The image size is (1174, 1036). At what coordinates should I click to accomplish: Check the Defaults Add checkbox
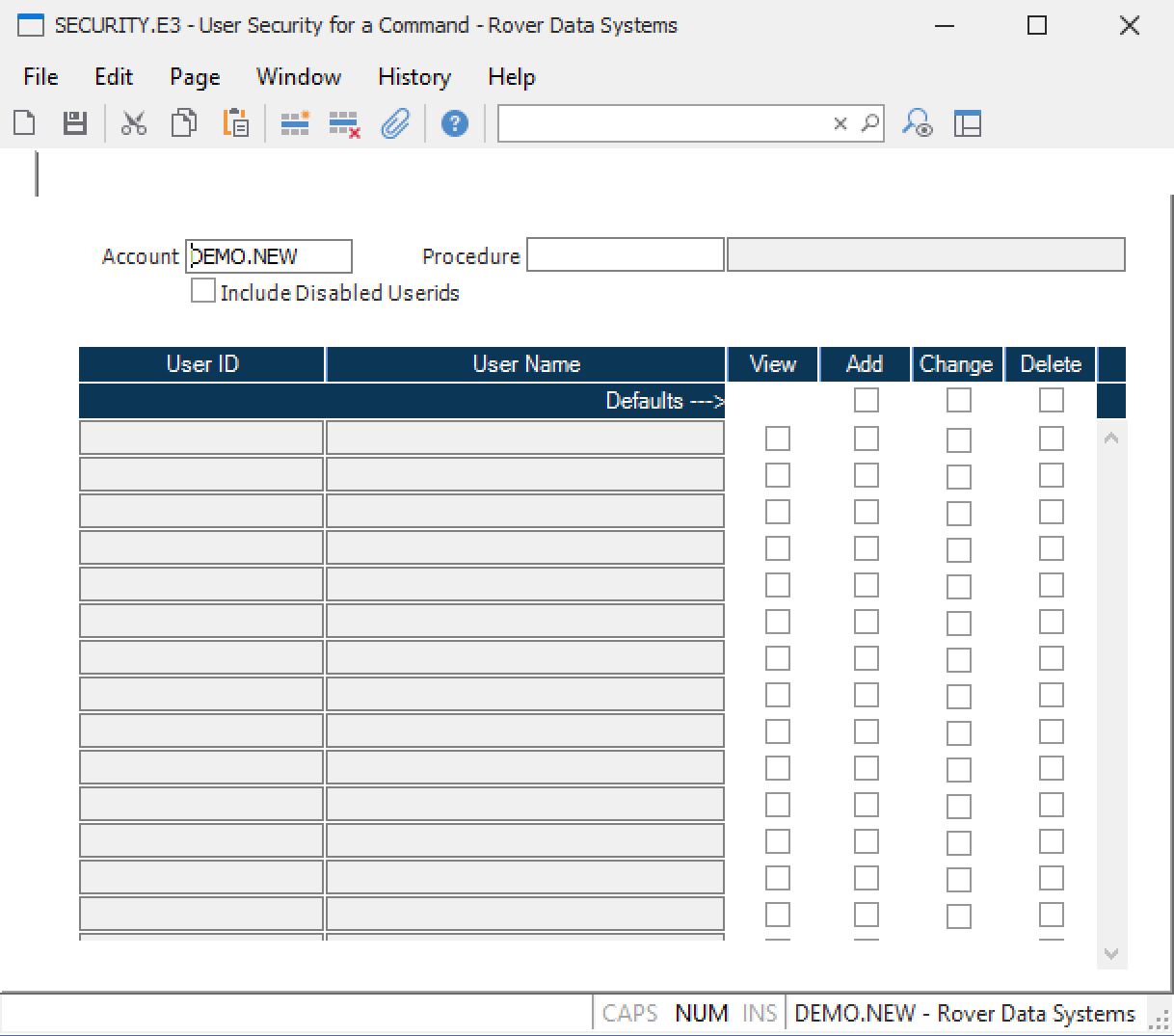coord(866,400)
